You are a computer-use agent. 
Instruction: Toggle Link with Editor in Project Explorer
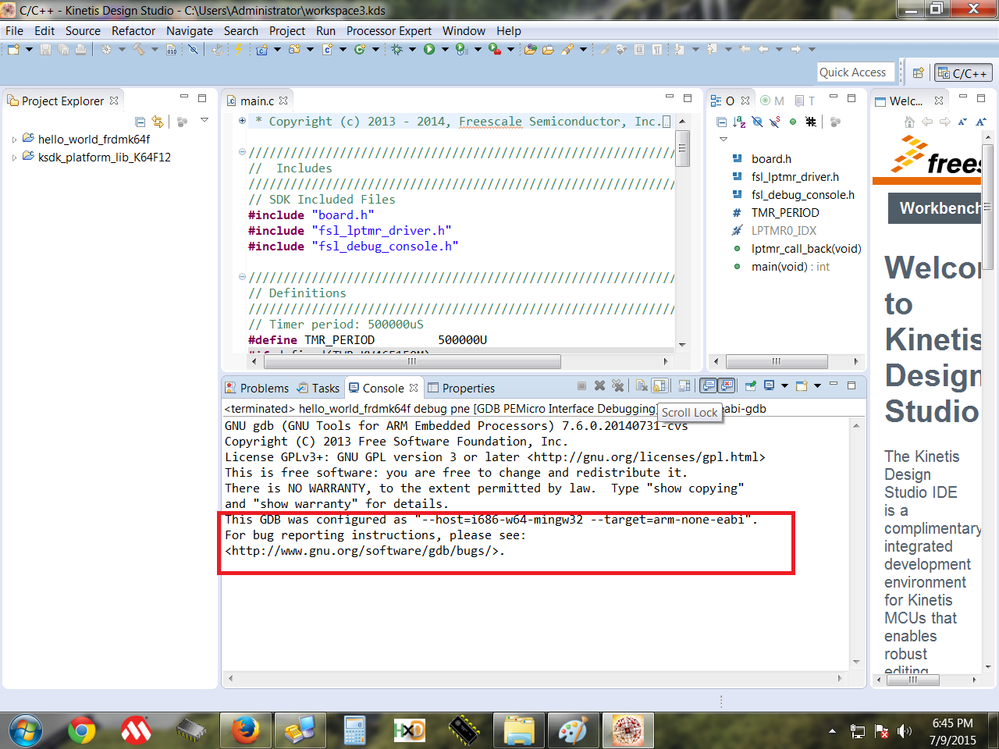pyautogui.click(x=157, y=121)
